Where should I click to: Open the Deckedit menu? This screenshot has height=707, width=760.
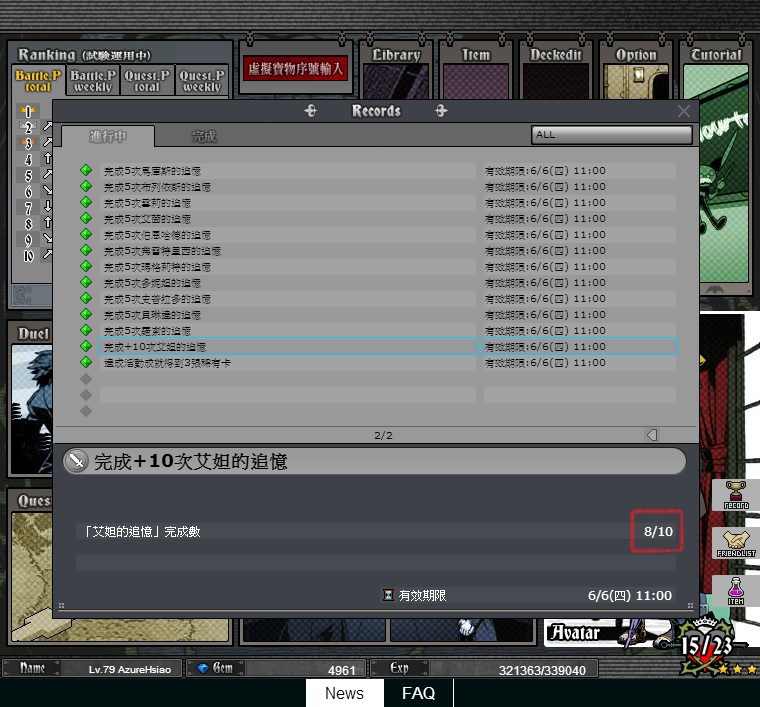[555, 70]
